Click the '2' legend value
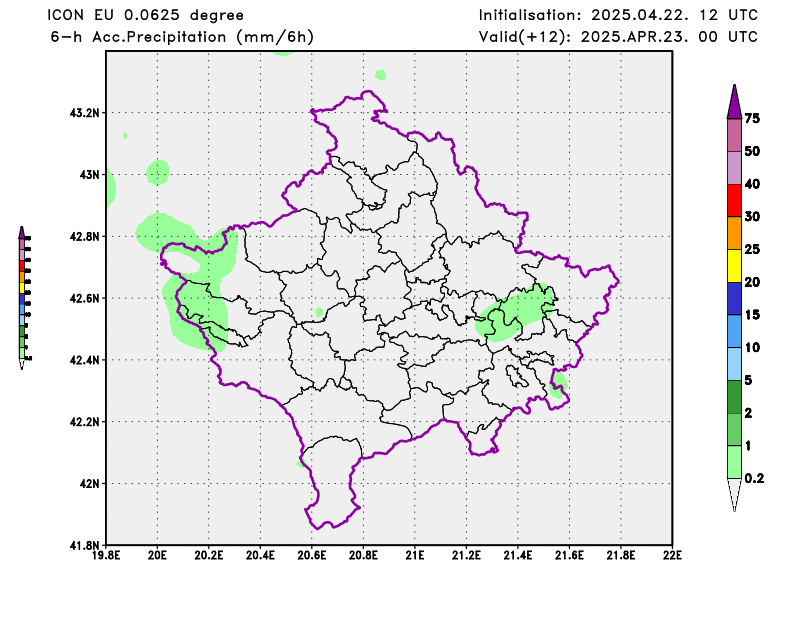Image resolution: width=800 pixels, height=618 pixels. click(748, 412)
